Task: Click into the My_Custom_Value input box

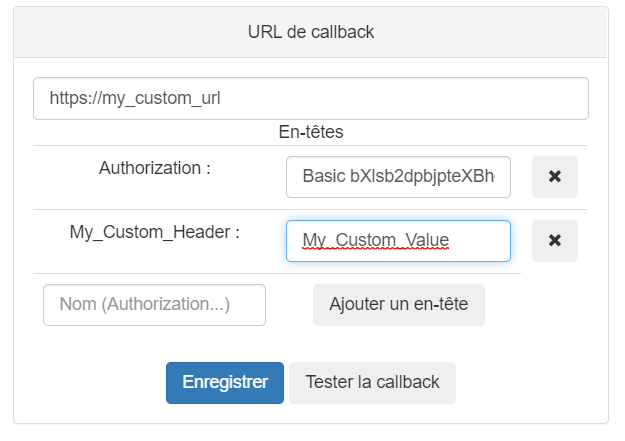Action: (397, 241)
